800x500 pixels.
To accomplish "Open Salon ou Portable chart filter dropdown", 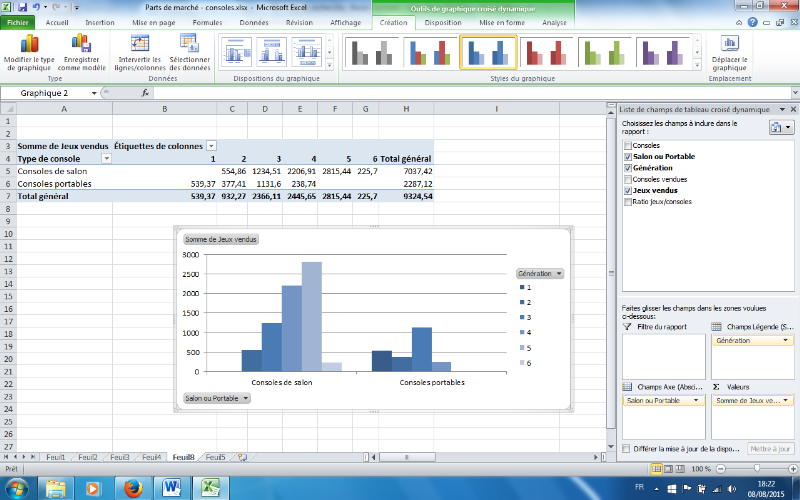I will click(245, 398).
